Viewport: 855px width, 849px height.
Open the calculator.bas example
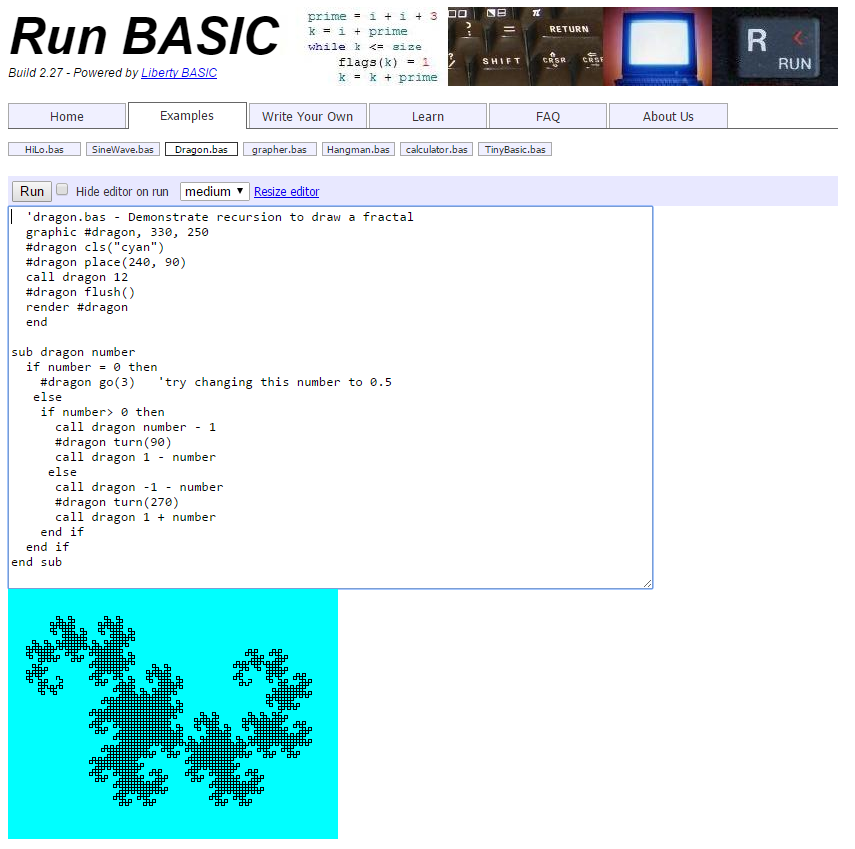coord(435,148)
